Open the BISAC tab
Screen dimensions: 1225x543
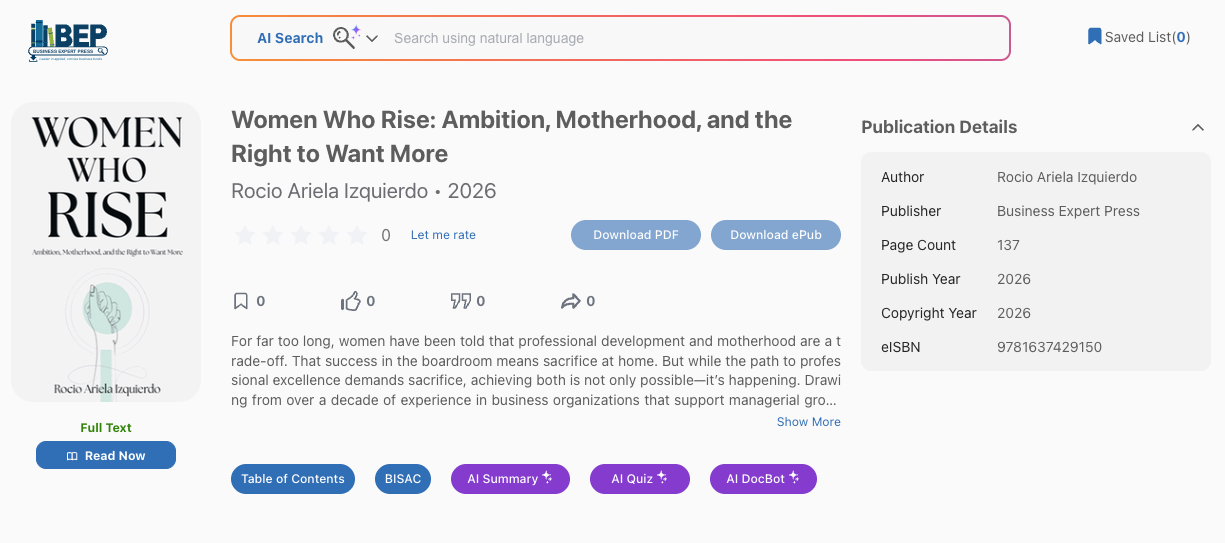click(403, 479)
